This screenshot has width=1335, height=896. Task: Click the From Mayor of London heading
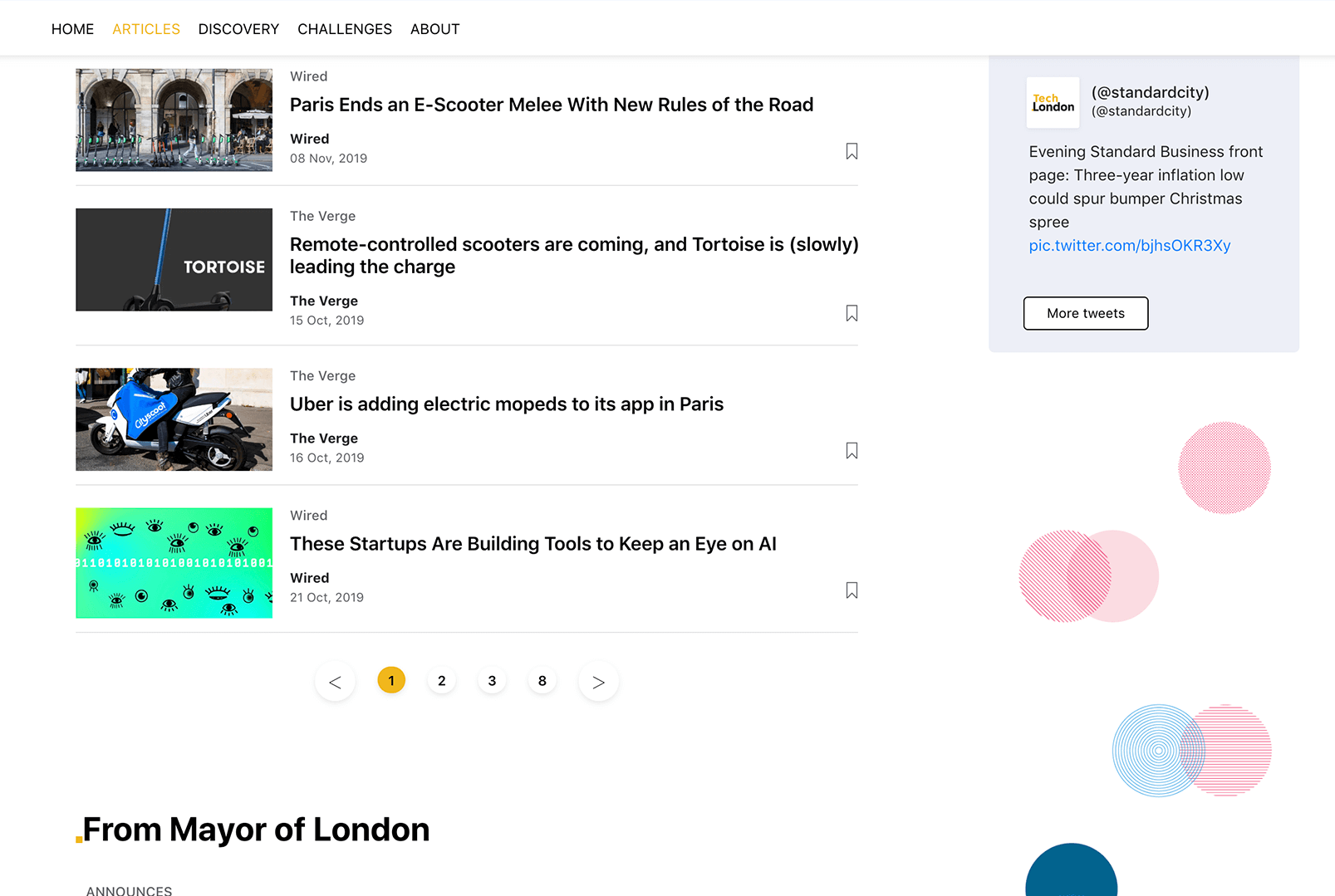coord(256,830)
